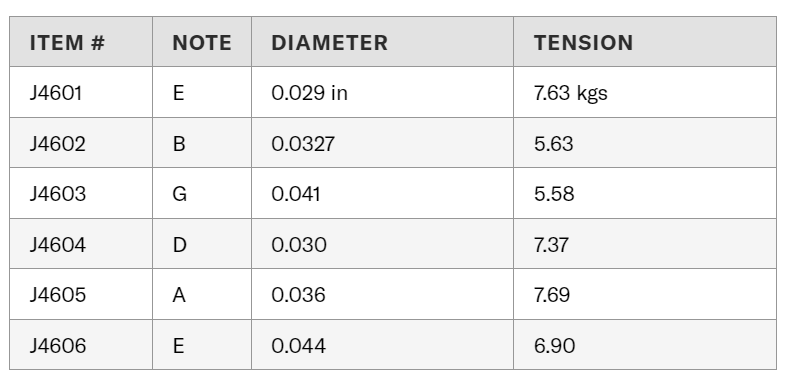The height and width of the screenshot is (378, 787).
Task: Select the 0.036 diameter value
Action: click(x=298, y=295)
